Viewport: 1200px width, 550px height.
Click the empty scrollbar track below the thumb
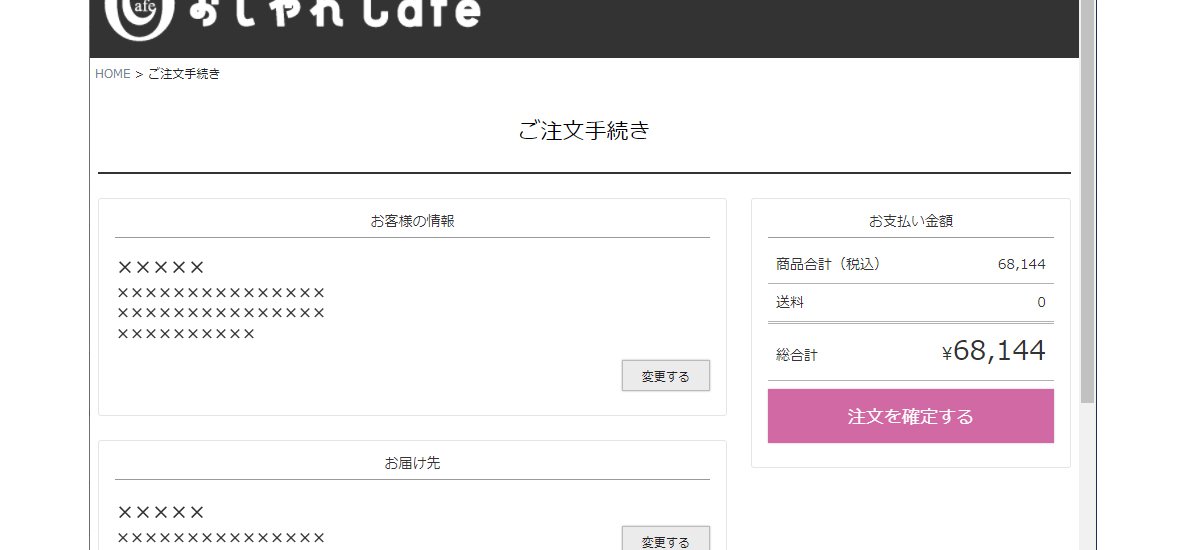[x=1087, y=475]
